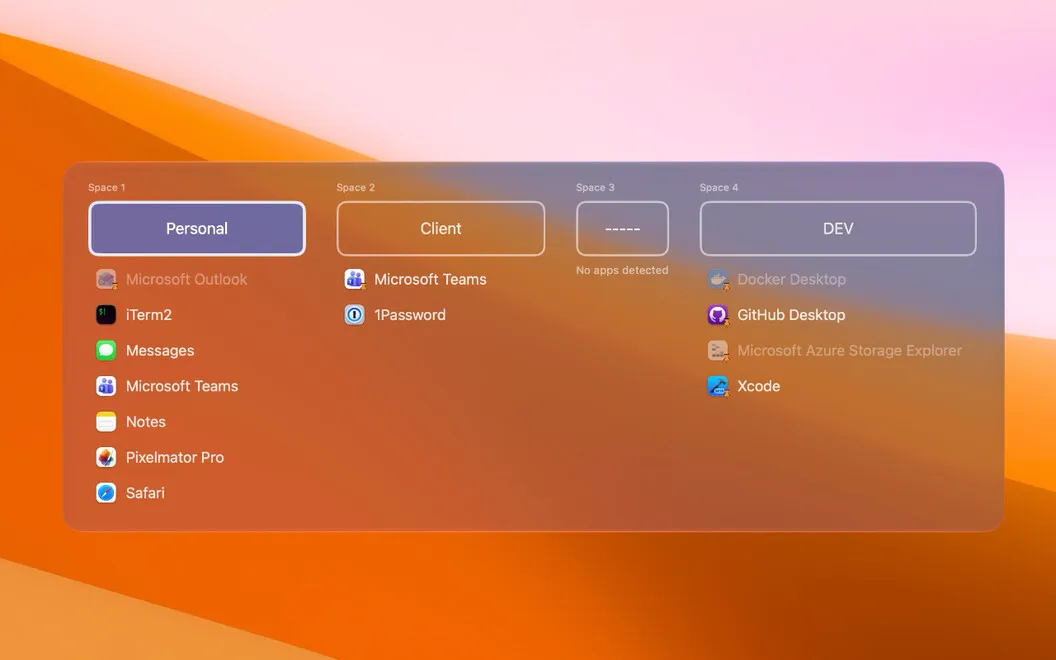Viewport: 1056px width, 660px height.
Task: Choose the Safari app name
Action: (x=145, y=493)
